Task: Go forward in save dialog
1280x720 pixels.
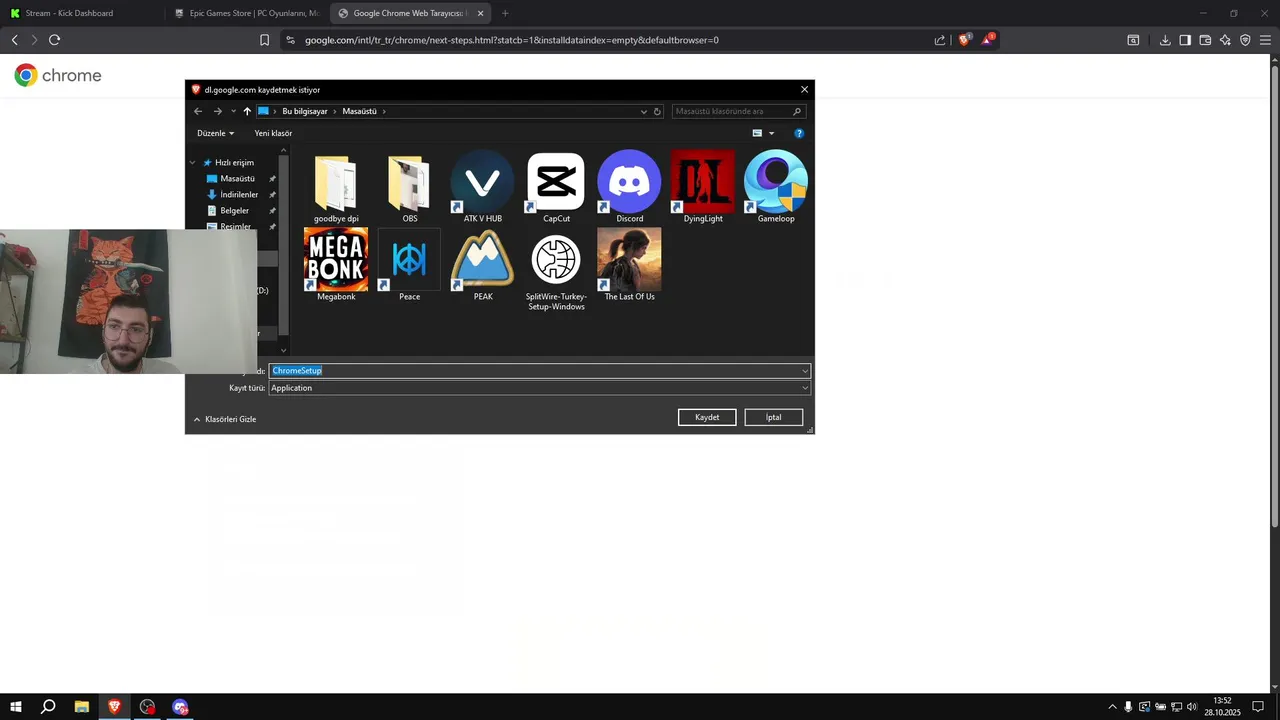Action: (218, 111)
